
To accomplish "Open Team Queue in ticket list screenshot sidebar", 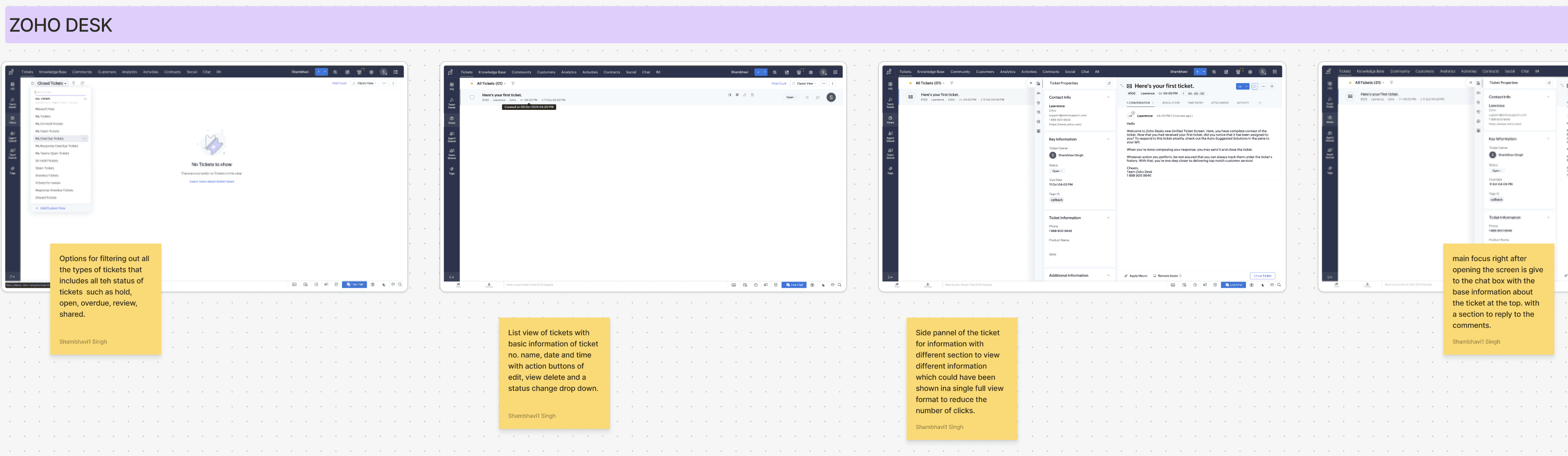I will point(452,154).
